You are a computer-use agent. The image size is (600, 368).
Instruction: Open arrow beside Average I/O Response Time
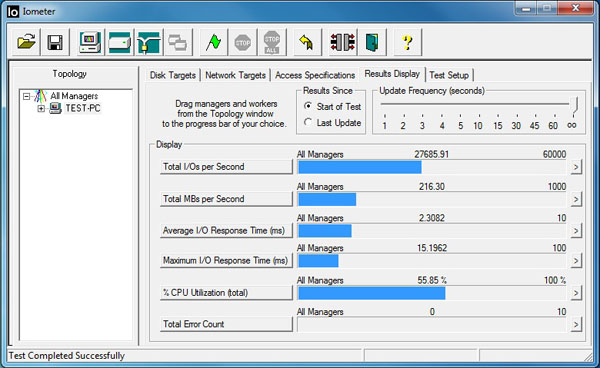coord(576,230)
